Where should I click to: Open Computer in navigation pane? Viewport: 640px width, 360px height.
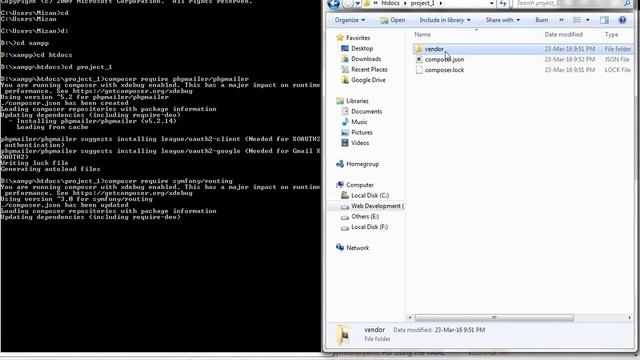[360, 185]
